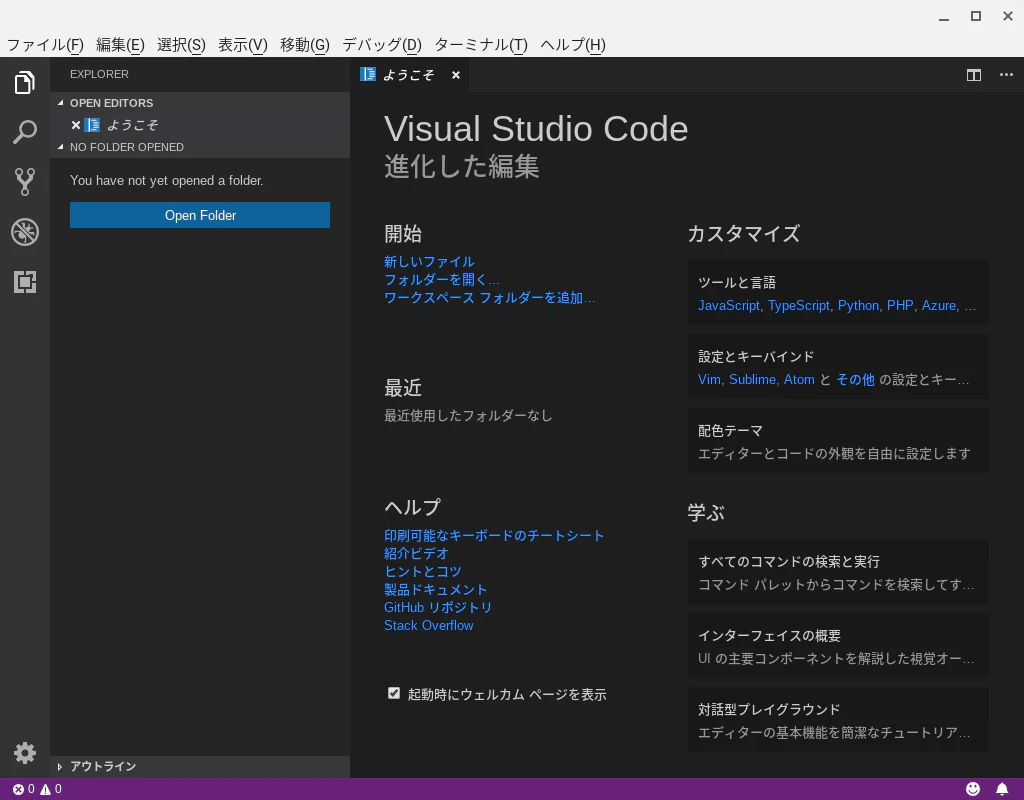Click the フォルダーを開く... link

point(441,280)
